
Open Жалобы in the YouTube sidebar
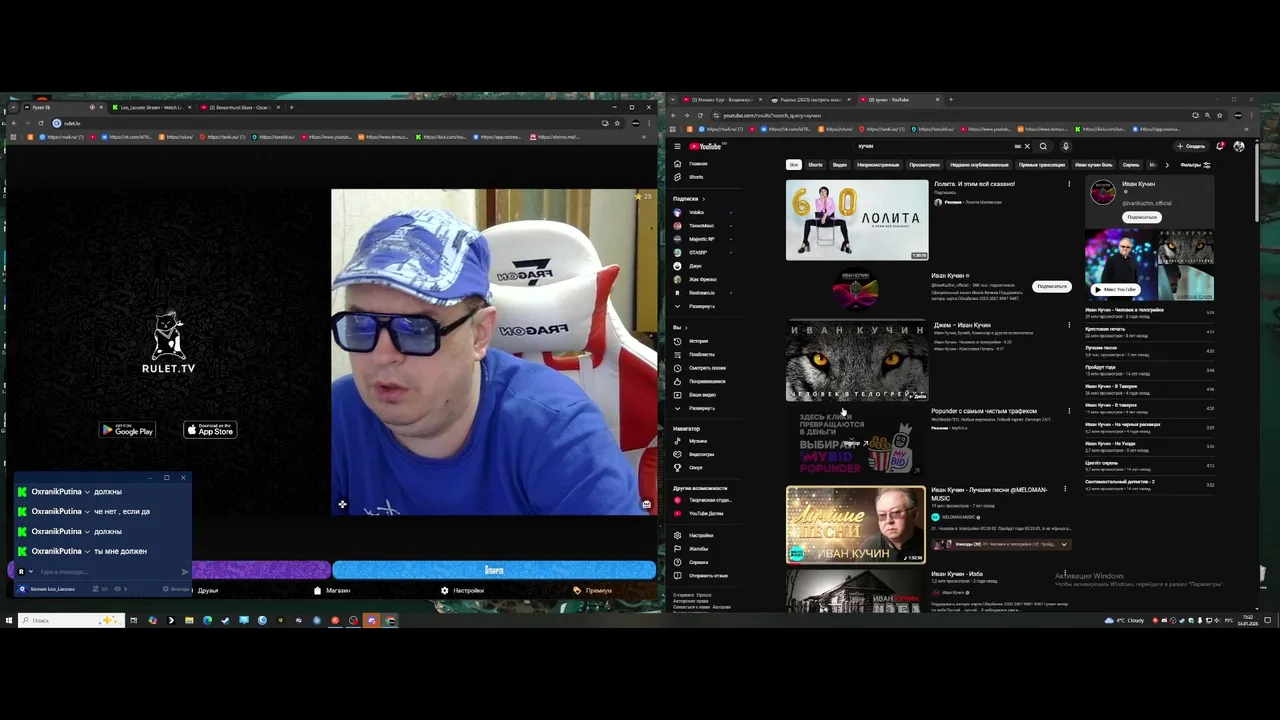[x=697, y=548]
